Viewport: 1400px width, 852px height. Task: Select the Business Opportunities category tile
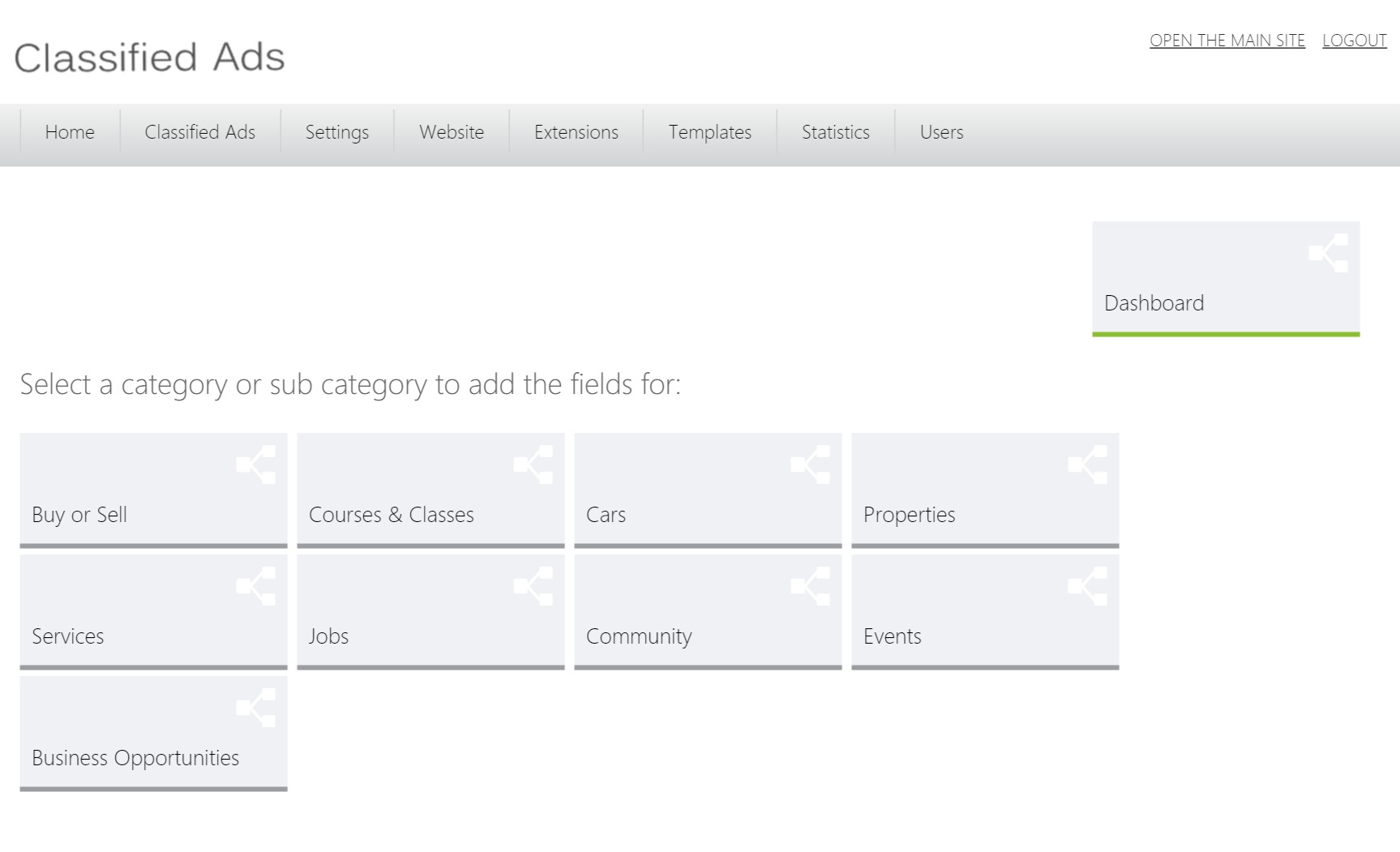click(x=135, y=759)
